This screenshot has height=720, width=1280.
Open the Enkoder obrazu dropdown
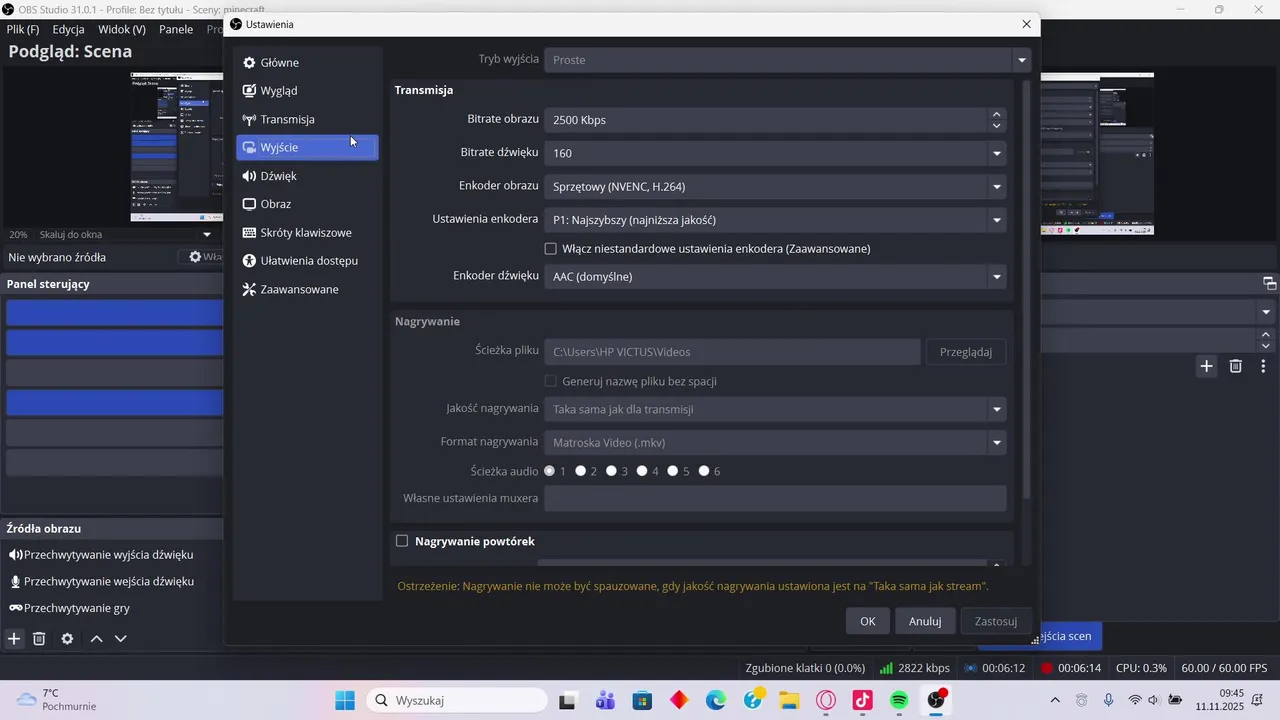point(775,186)
